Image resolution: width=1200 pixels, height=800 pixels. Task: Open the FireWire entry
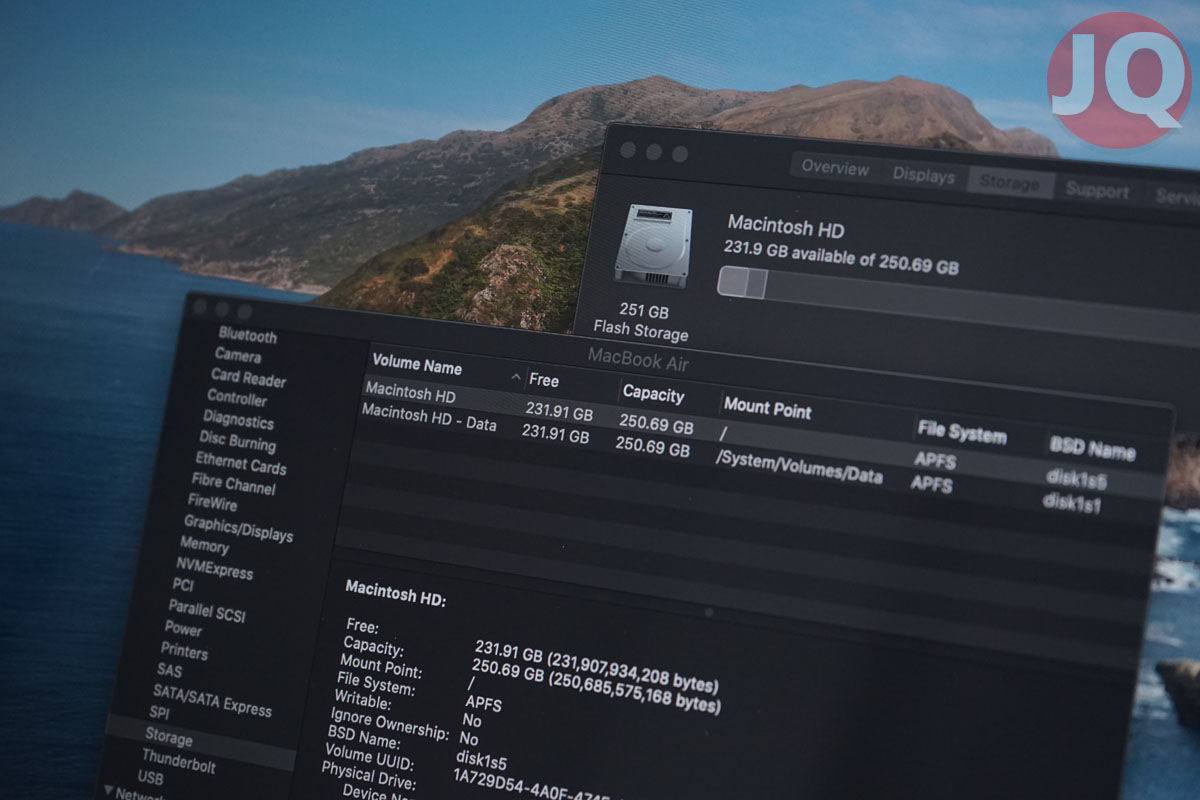click(212, 502)
